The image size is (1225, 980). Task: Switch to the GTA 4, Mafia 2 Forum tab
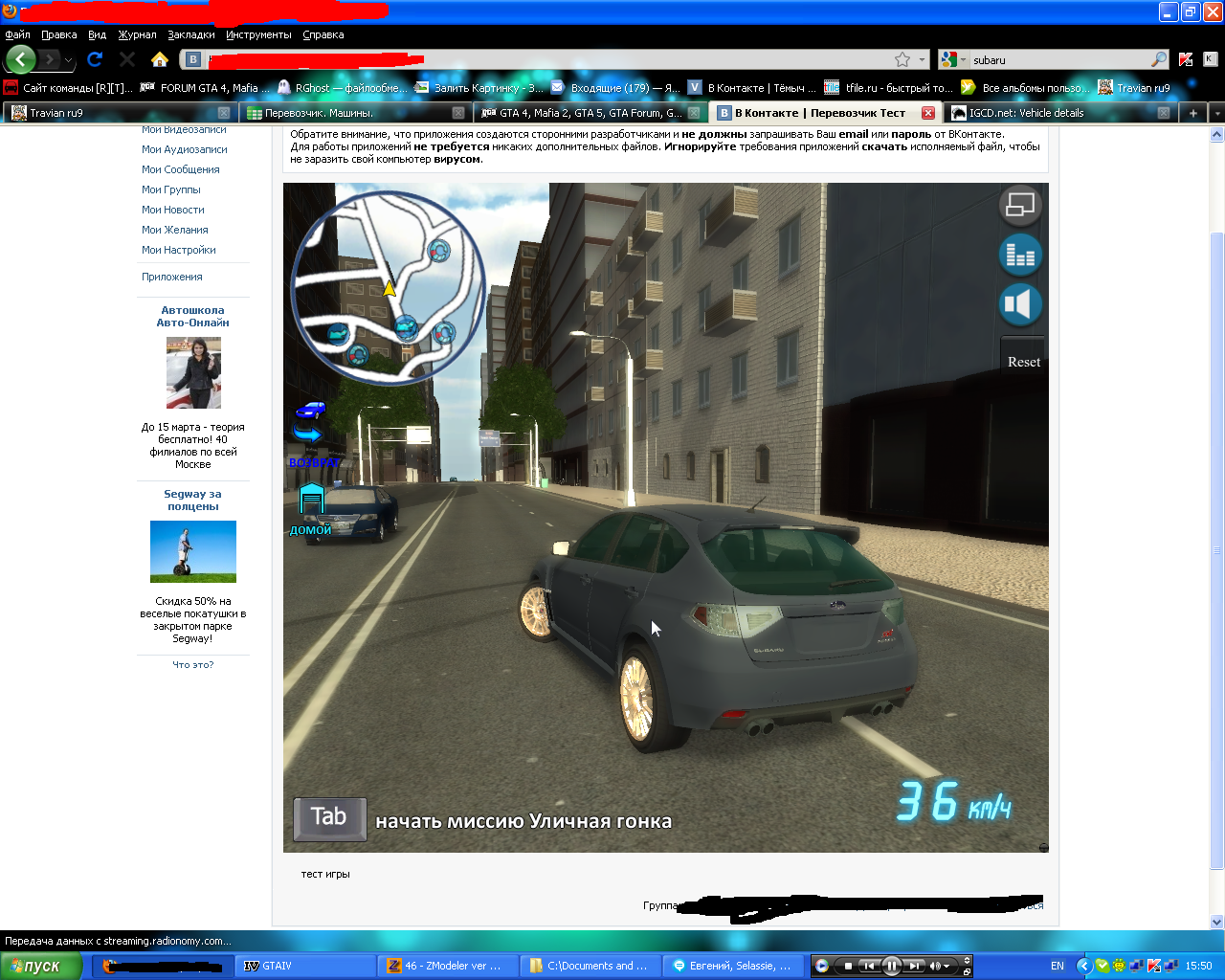pyautogui.click(x=589, y=113)
